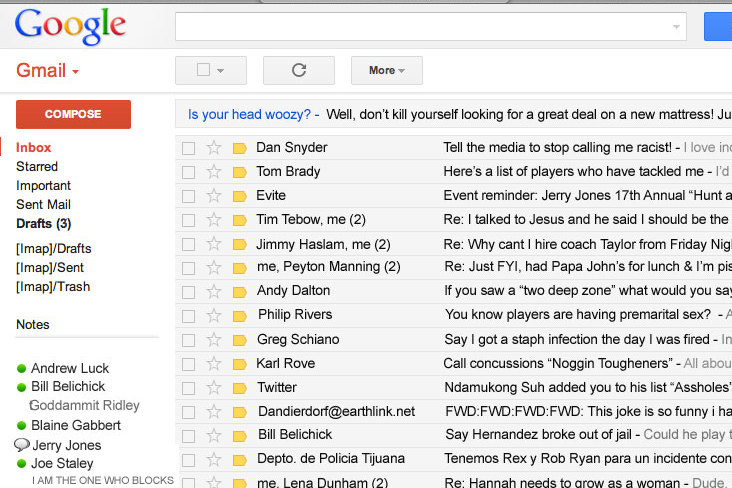Click importance marker on Greg Schiano email
The width and height of the screenshot is (732, 488).
point(239,340)
